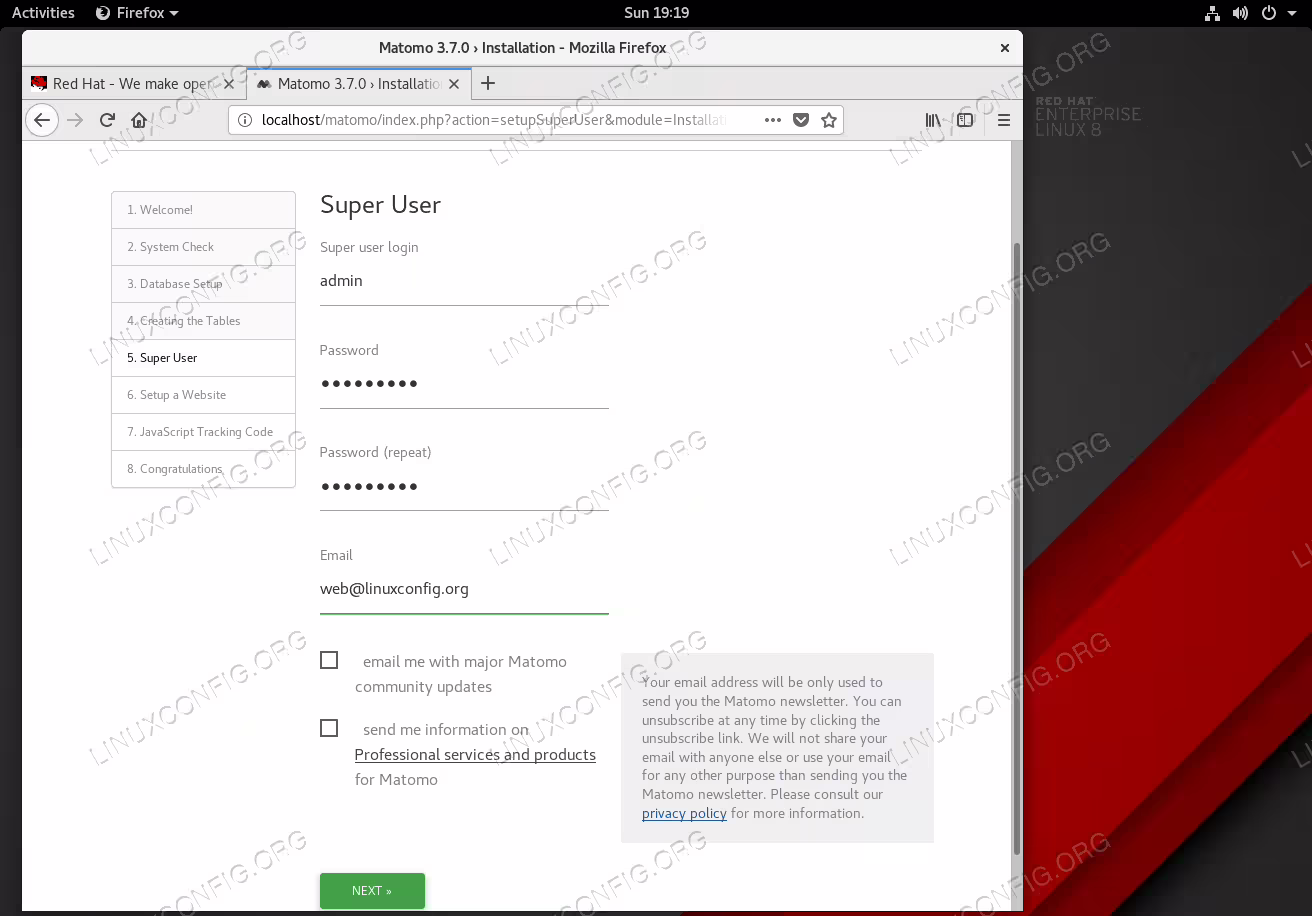Open Activities overview
1312x916 pixels.
point(43,13)
